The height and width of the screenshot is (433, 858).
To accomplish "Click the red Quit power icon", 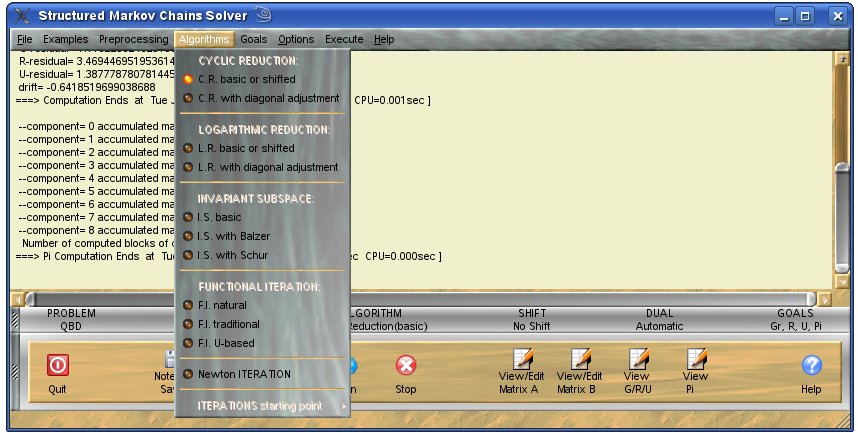I will pyautogui.click(x=58, y=366).
